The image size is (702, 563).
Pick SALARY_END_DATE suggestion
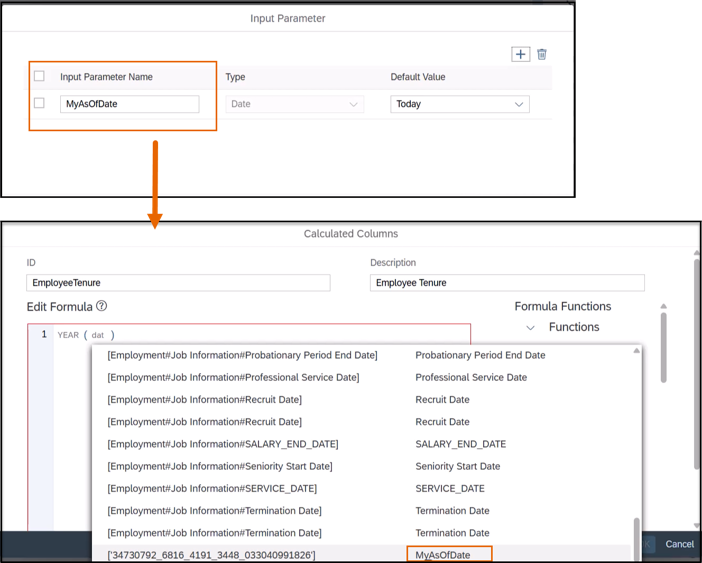tap(460, 444)
